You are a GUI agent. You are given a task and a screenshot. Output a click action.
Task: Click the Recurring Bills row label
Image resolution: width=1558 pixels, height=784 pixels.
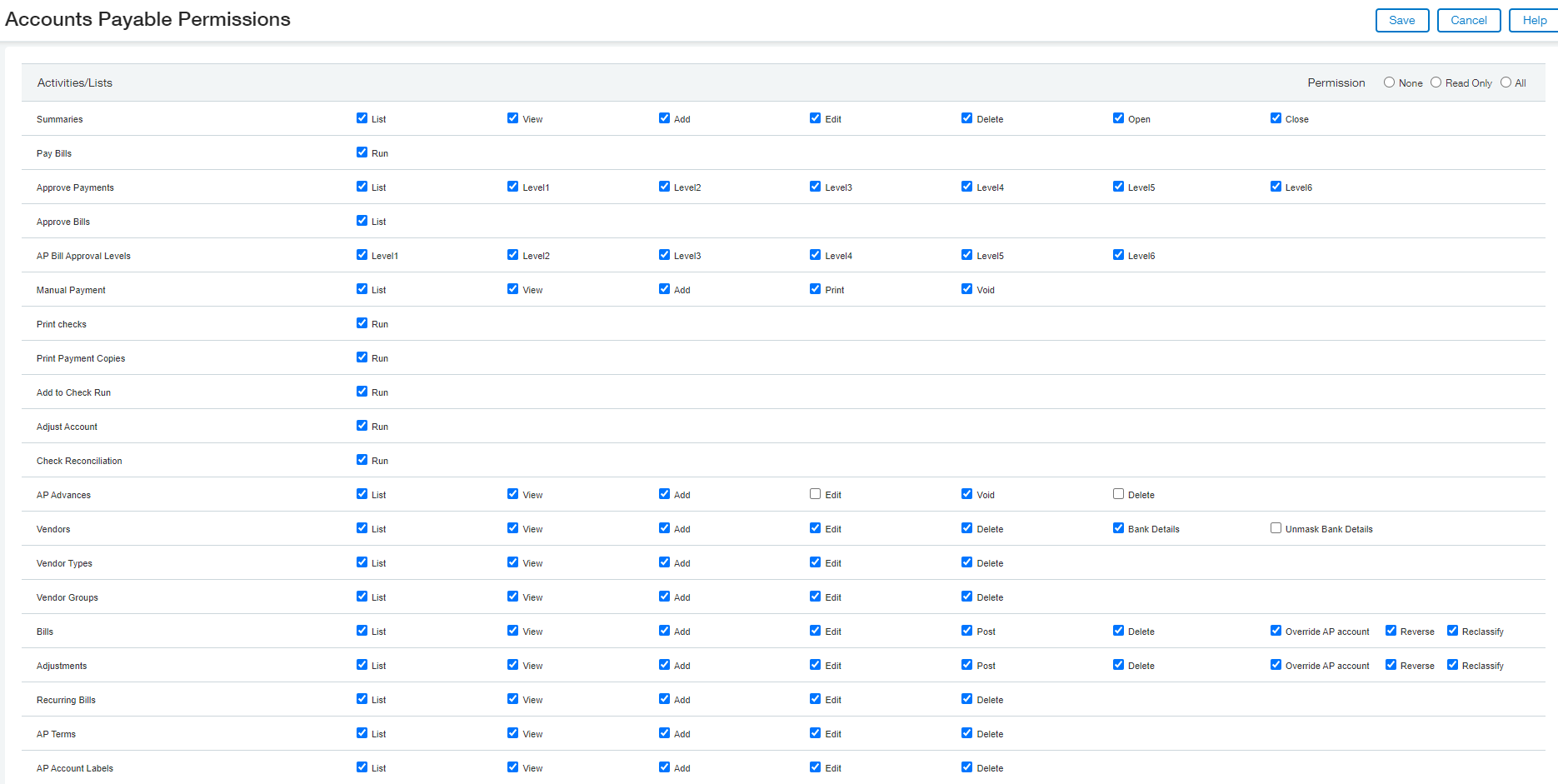click(66, 700)
